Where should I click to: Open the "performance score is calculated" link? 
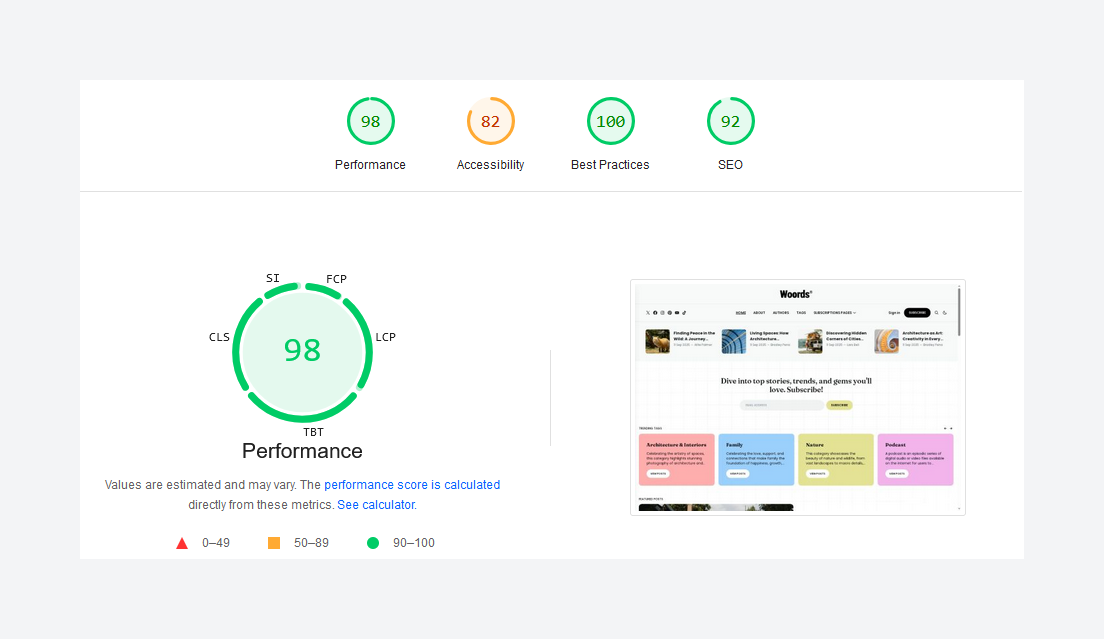[x=412, y=485]
